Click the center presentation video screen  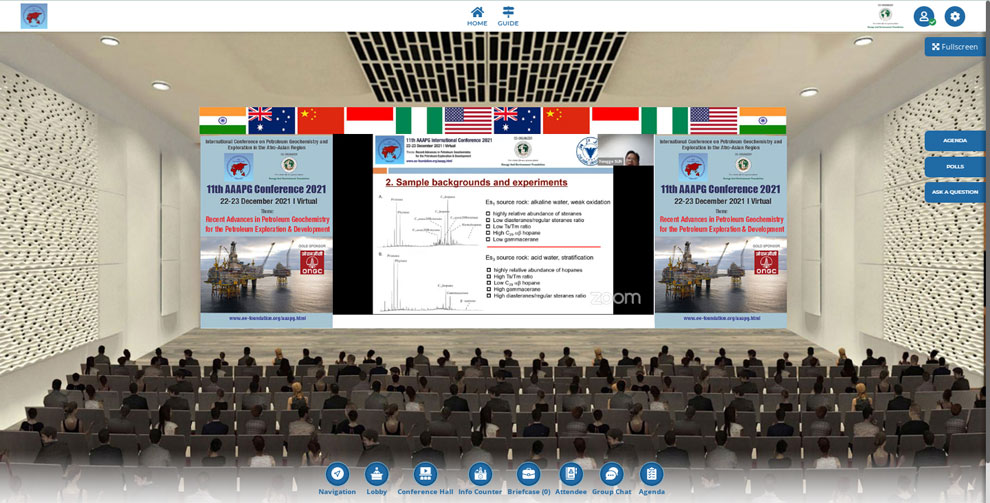point(493,224)
